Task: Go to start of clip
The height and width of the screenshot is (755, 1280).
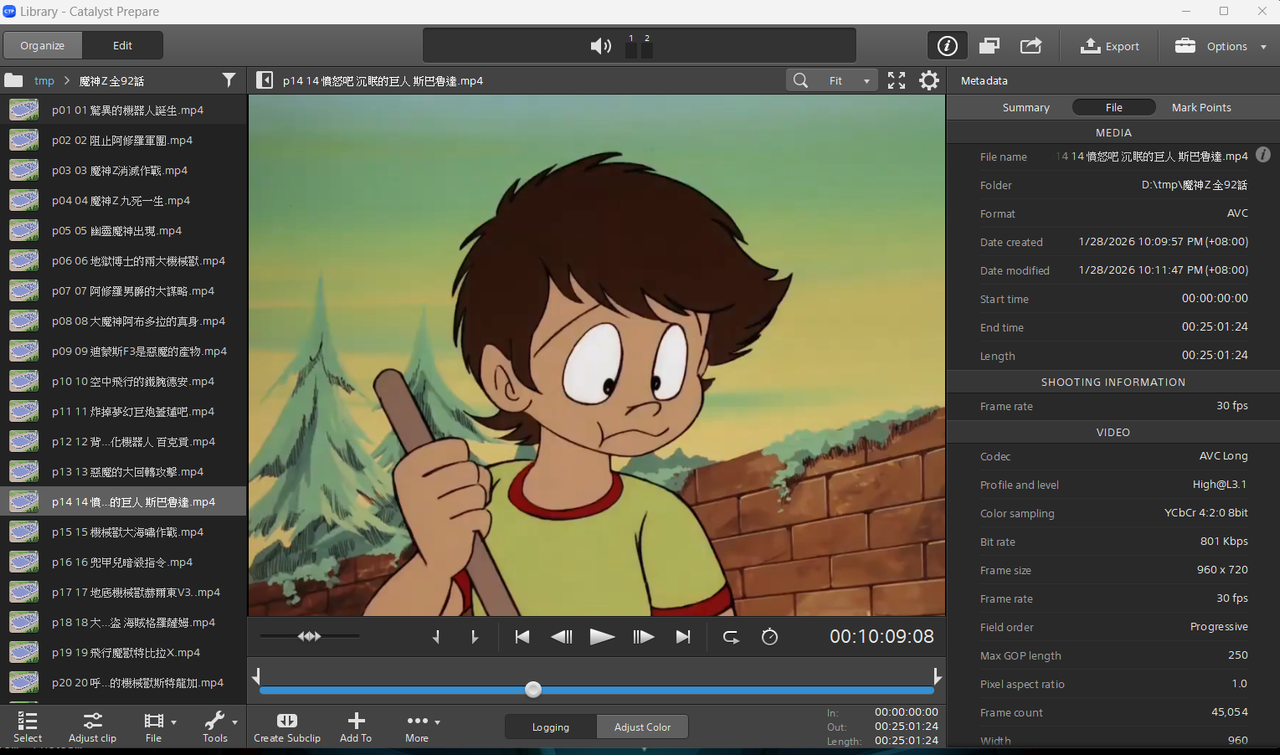Action: click(x=522, y=637)
